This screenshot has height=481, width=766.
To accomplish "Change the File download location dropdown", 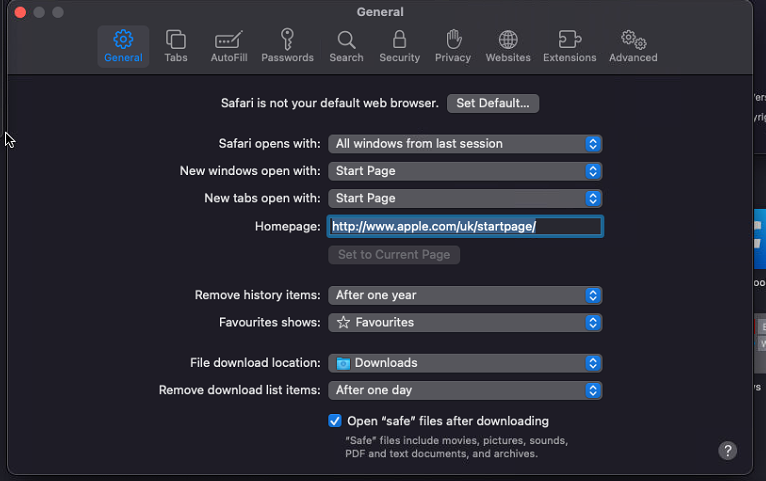I will point(465,363).
